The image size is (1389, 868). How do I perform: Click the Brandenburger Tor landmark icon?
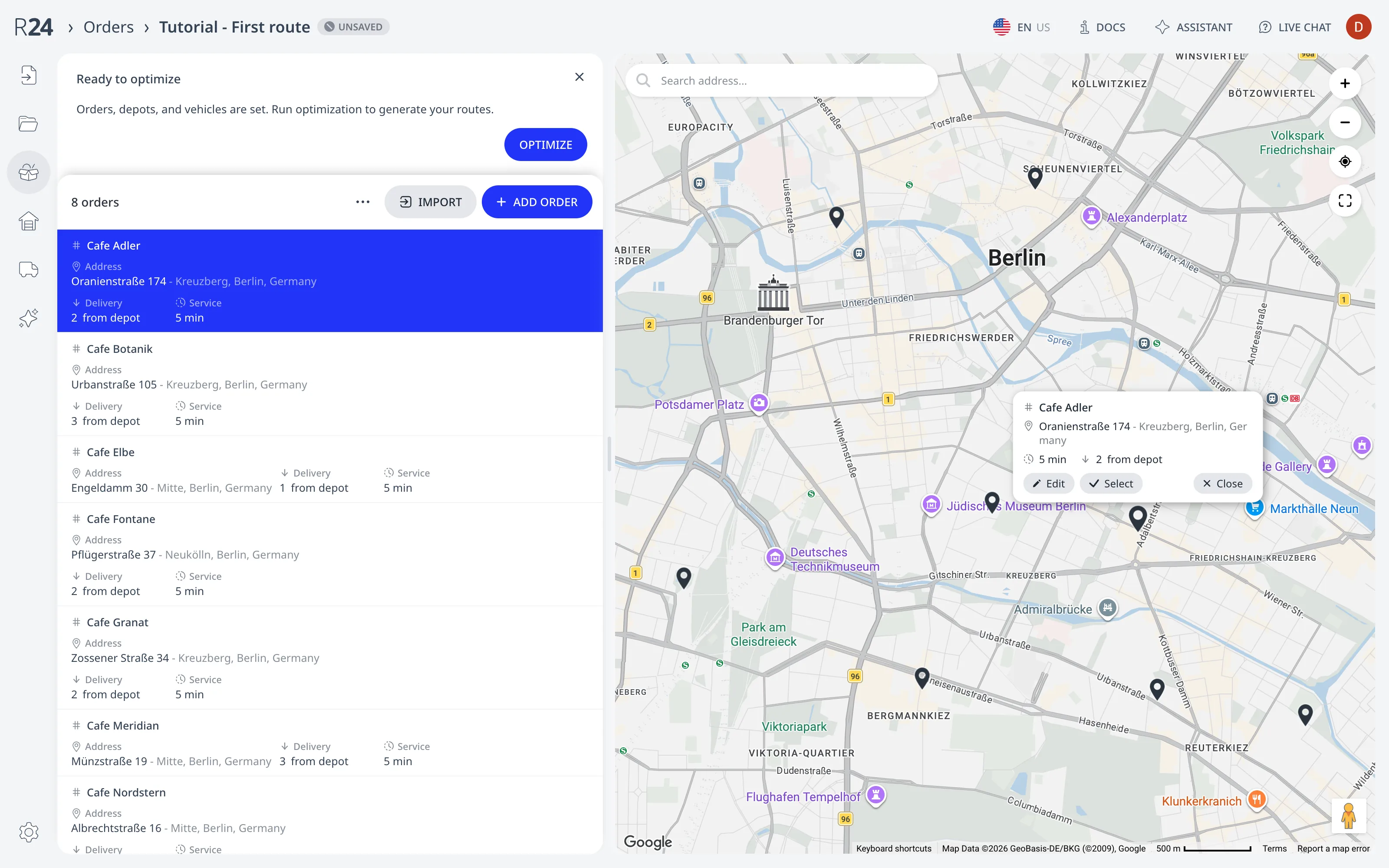pyautogui.click(x=773, y=293)
